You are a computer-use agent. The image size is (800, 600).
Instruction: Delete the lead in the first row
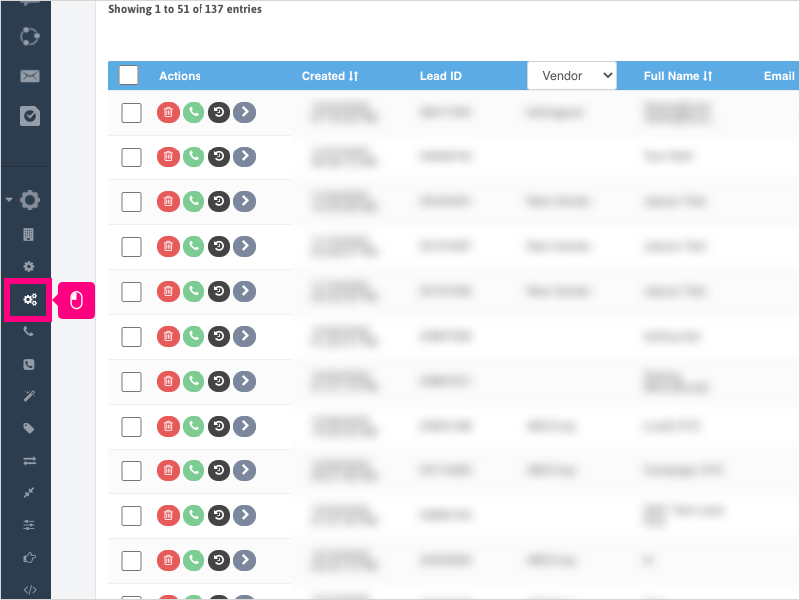168,112
